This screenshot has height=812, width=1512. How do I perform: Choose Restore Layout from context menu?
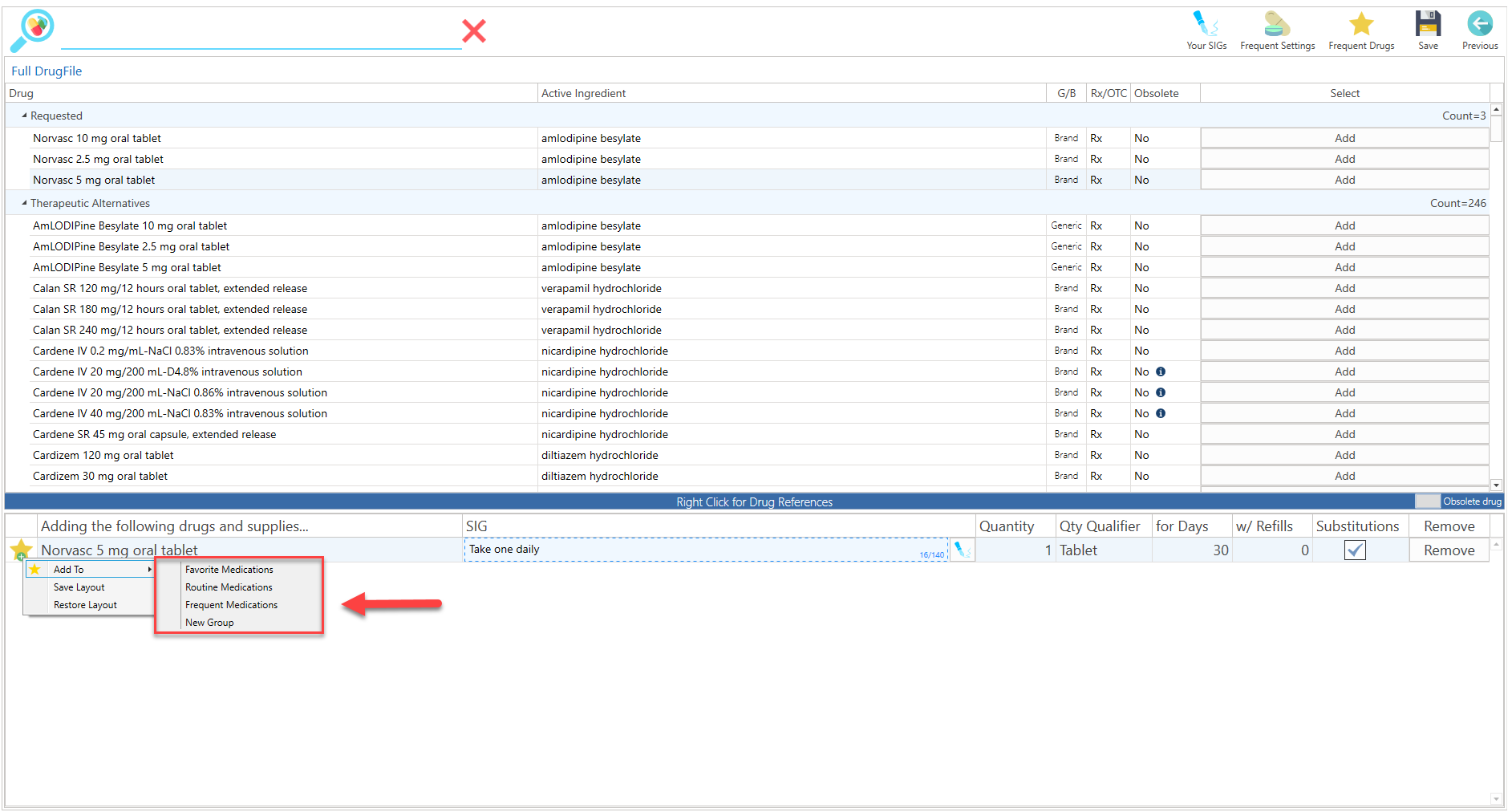click(85, 605)
